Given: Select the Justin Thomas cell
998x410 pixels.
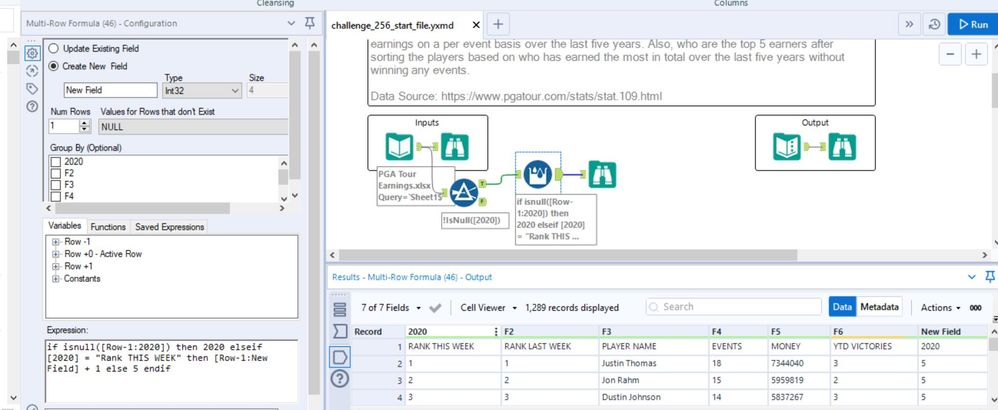Looking at the screenshot, I should (x=653, y=364).
